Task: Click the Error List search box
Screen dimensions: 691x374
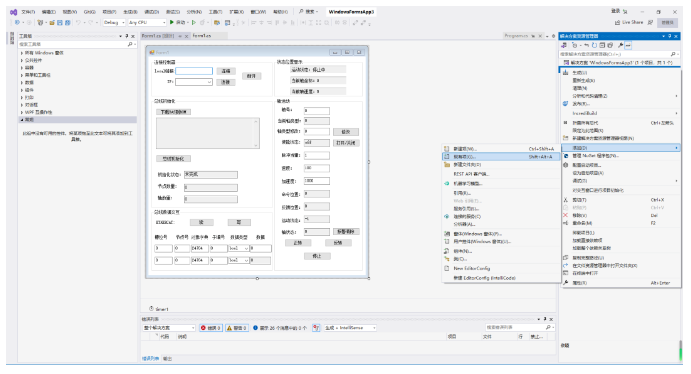Action: (x=519, y=327)
